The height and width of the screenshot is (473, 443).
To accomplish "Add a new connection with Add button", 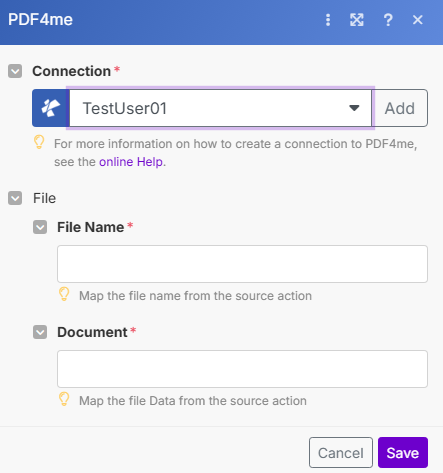I will point(400,108).
